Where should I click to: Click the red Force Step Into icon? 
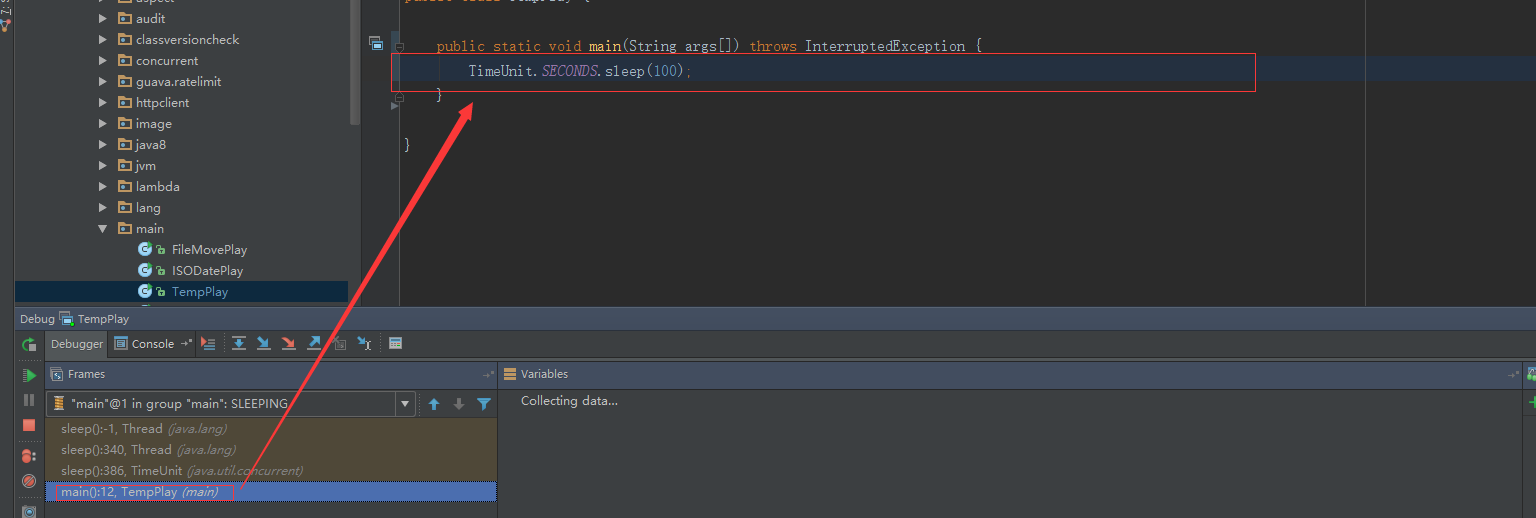pos(289,343)
